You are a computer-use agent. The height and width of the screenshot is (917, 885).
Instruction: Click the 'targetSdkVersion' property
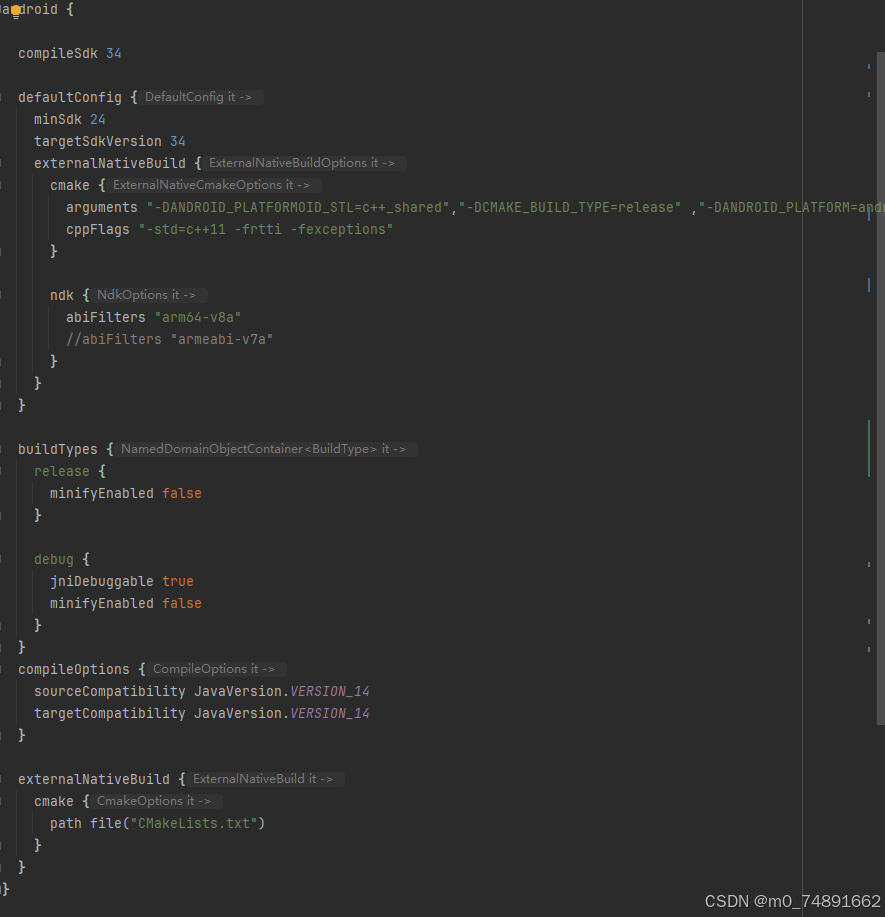98,142
